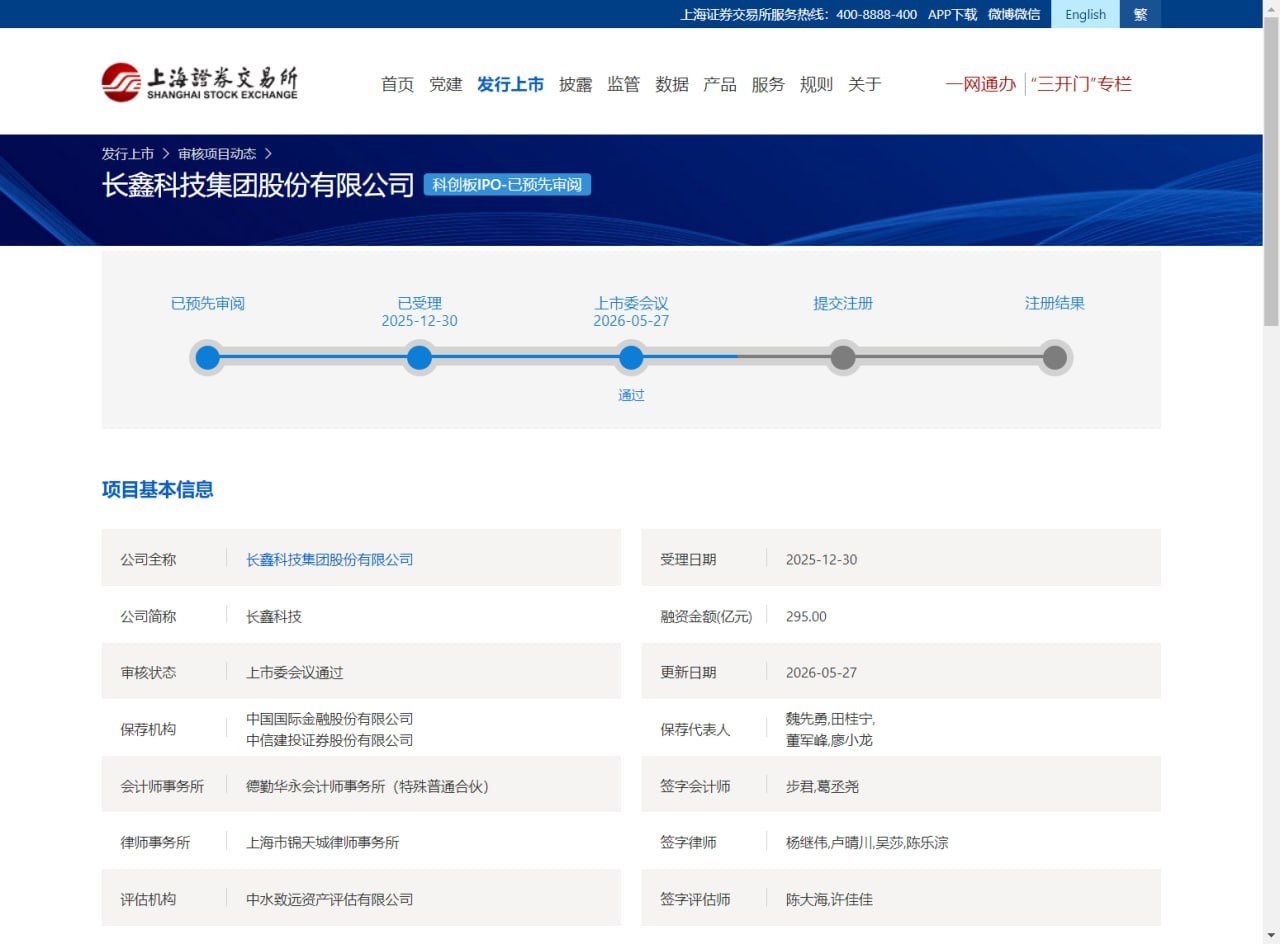1280x944 pixels.
Task: Click the Shanghai Stock Exchange logo
Action: coord(199,82)
